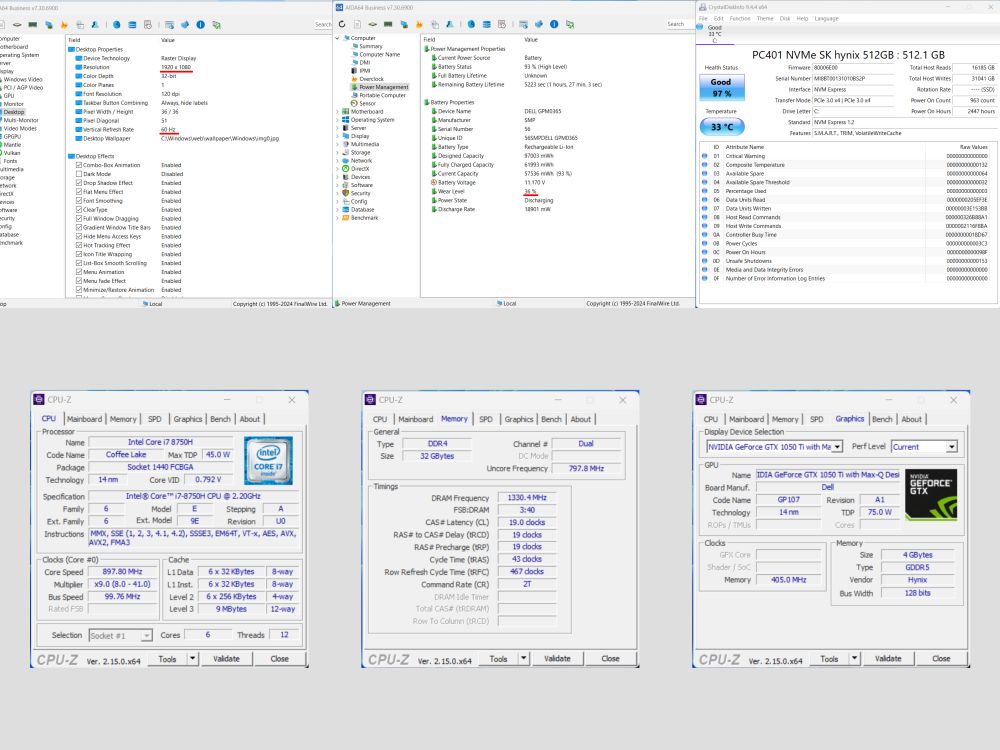The height and width of the screenshot is (750, 1000).
Task: Switch to the SPD tab in CPU-Z Memory window
Action: tap(485, 419)
